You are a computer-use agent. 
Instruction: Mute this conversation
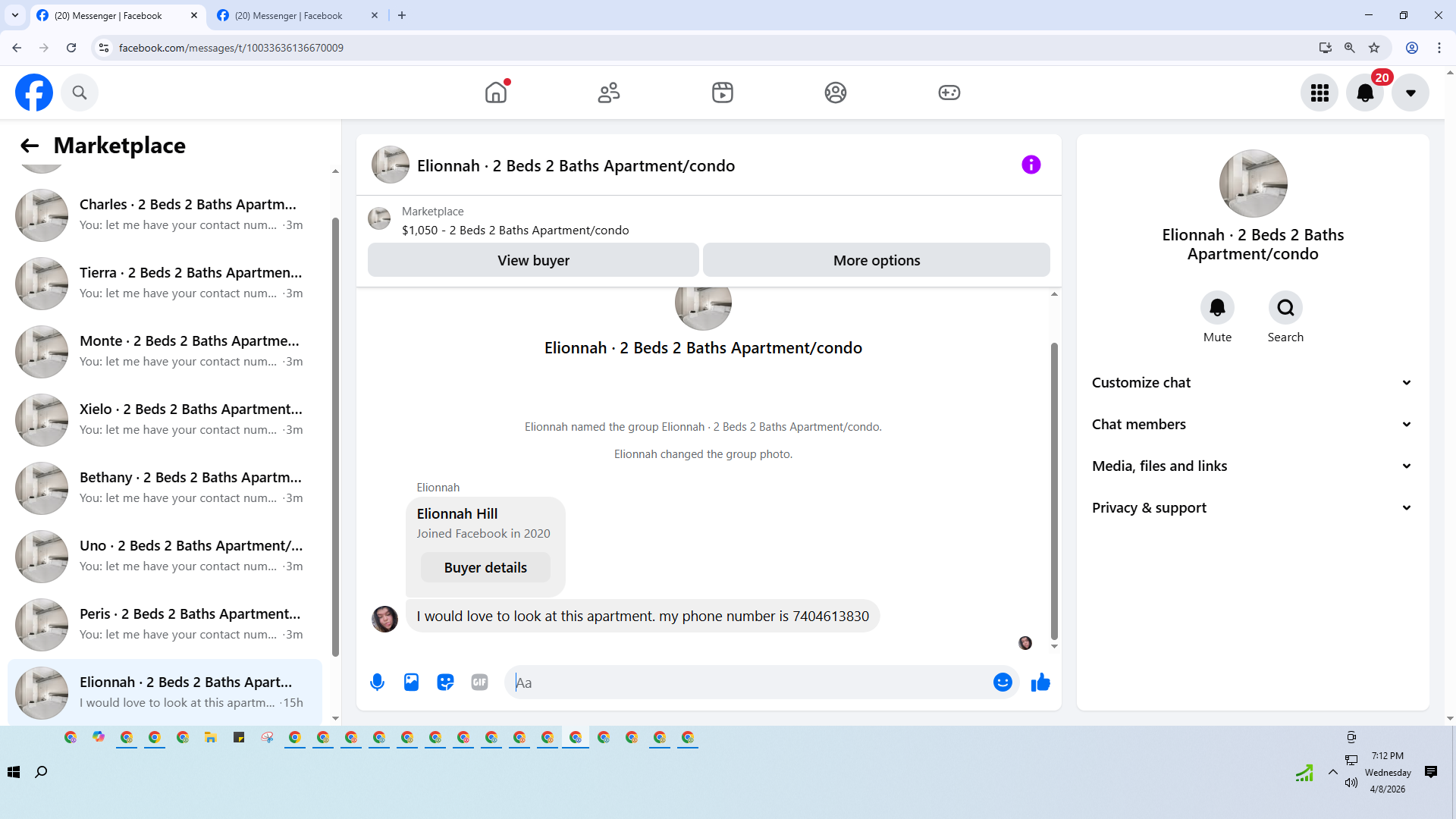(x=1217, y=308)
